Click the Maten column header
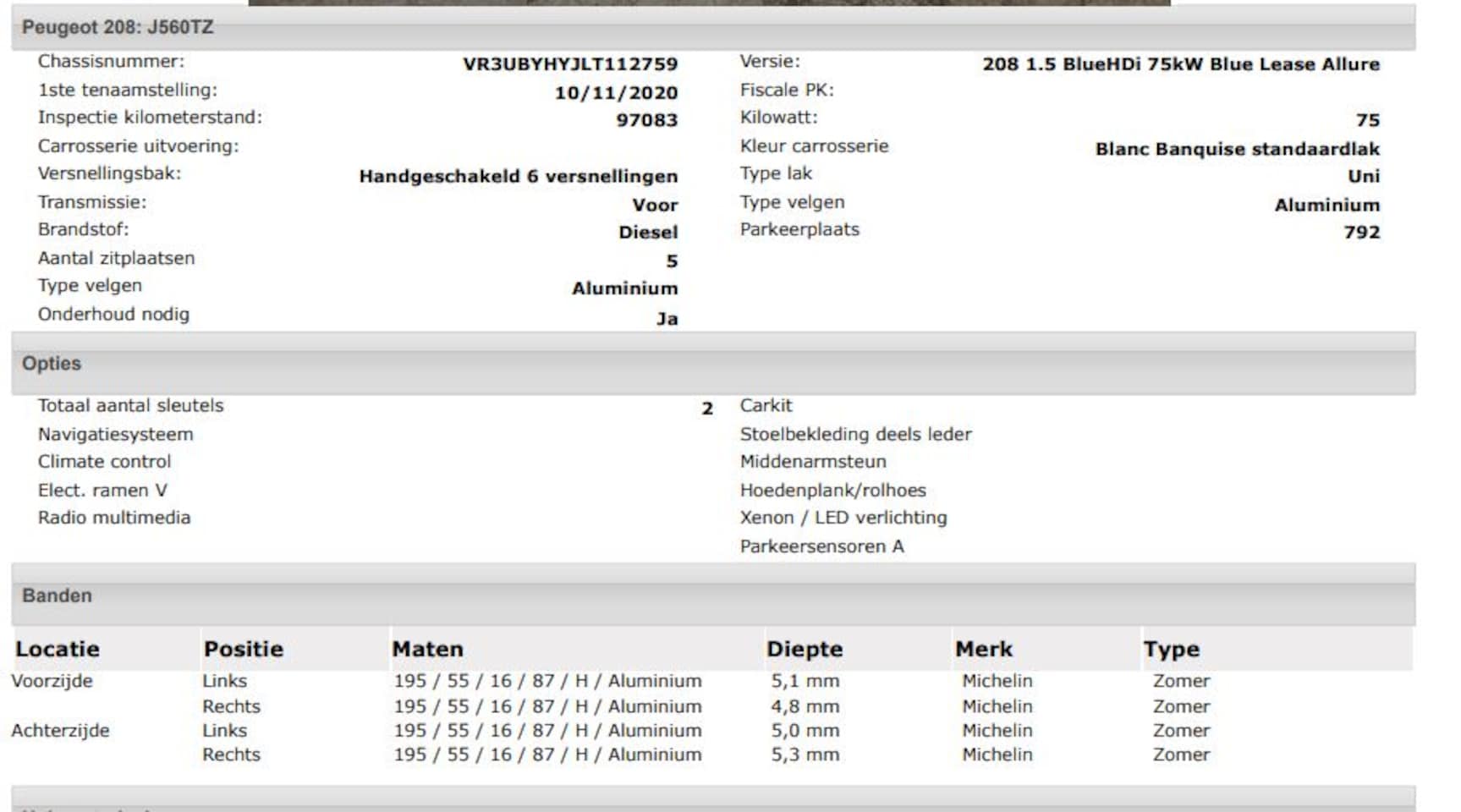Image resolution: width=1461 pixels, height=812 pixels. click(x=427, y=649)
